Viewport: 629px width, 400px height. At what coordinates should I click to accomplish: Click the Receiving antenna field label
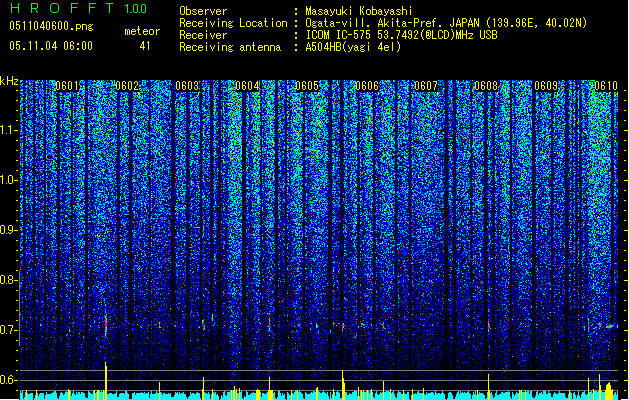tap(230, 47)
